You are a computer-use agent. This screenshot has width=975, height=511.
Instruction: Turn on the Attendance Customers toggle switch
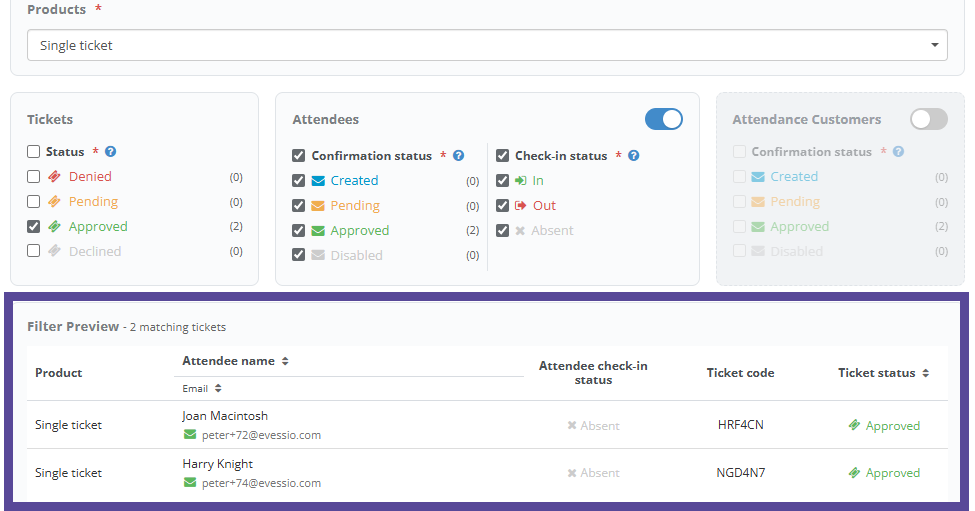click(929, 119)
